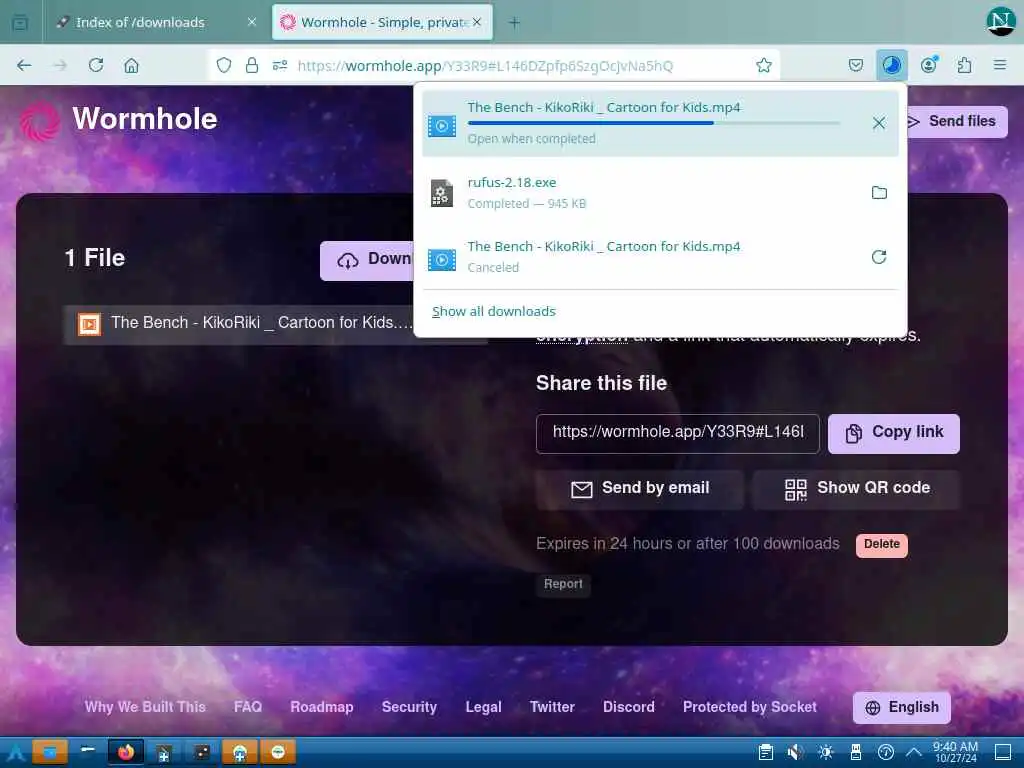
Task: Open the Roadmap footer link
Action: point(321,707)
